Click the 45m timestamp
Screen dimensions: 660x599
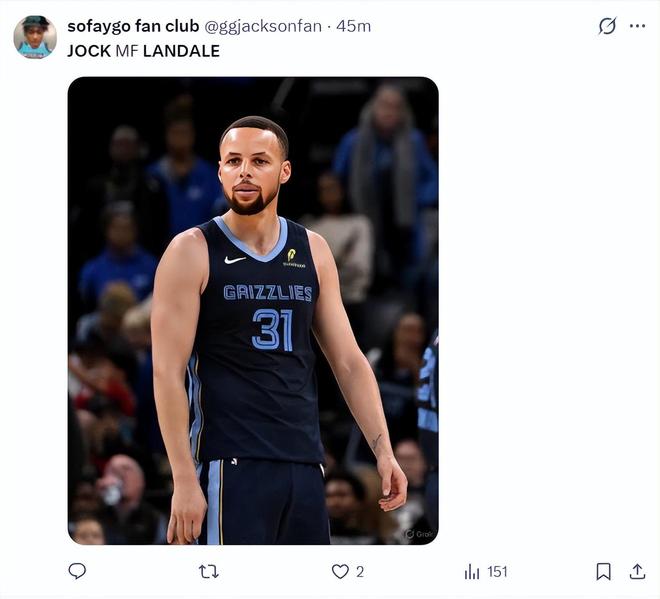353,26
